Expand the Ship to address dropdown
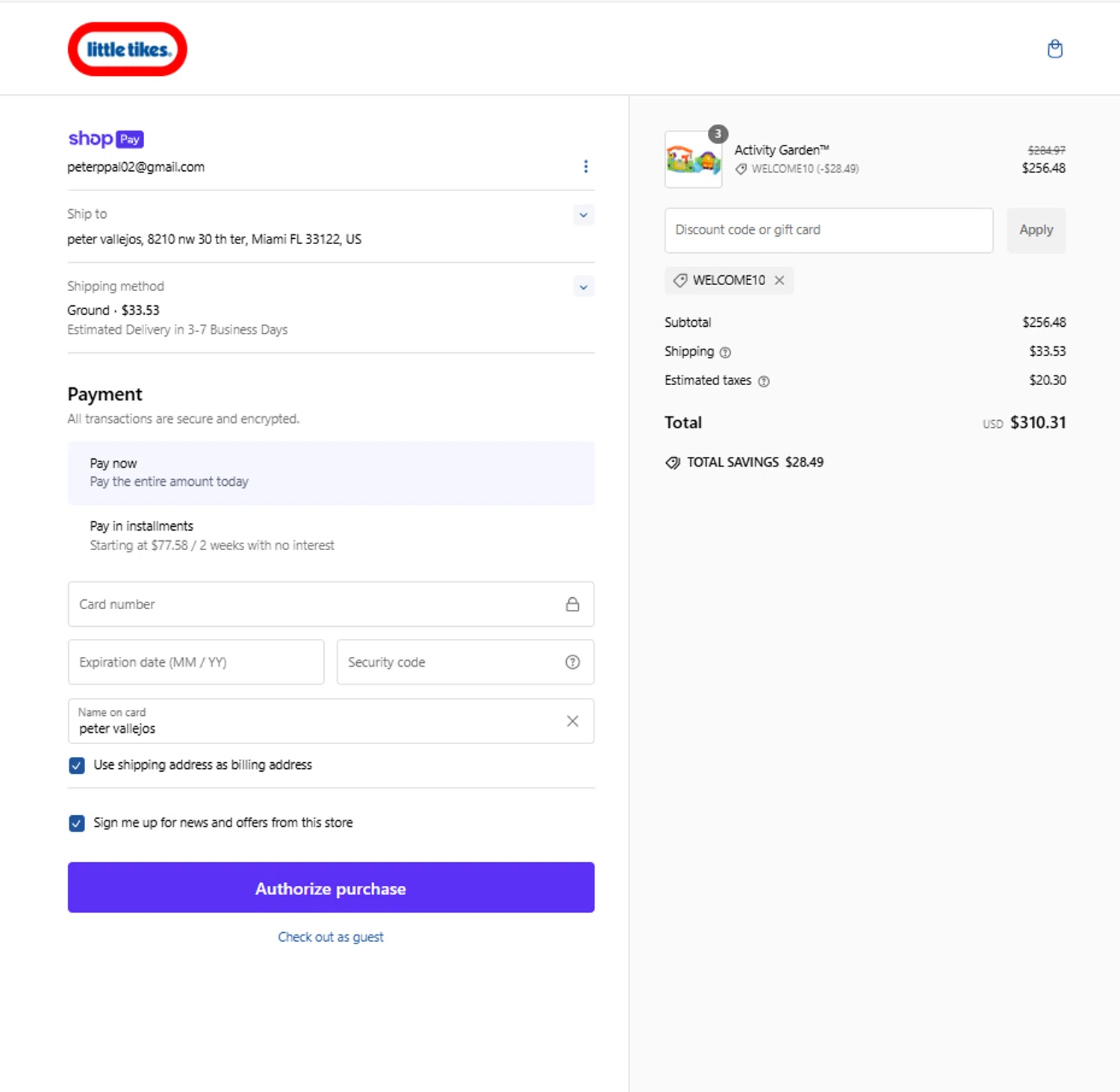This screenshot has height=1092, width=1120. 583,215
